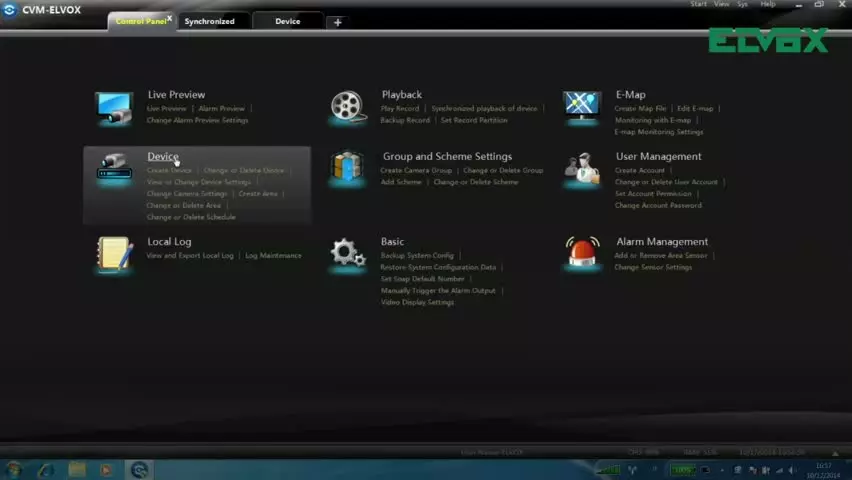The width and height of the screenshot is (852, 480).
Task: Open Internet Explorer from taskbar
Action: pyautogui.click(x=46, y=470)
